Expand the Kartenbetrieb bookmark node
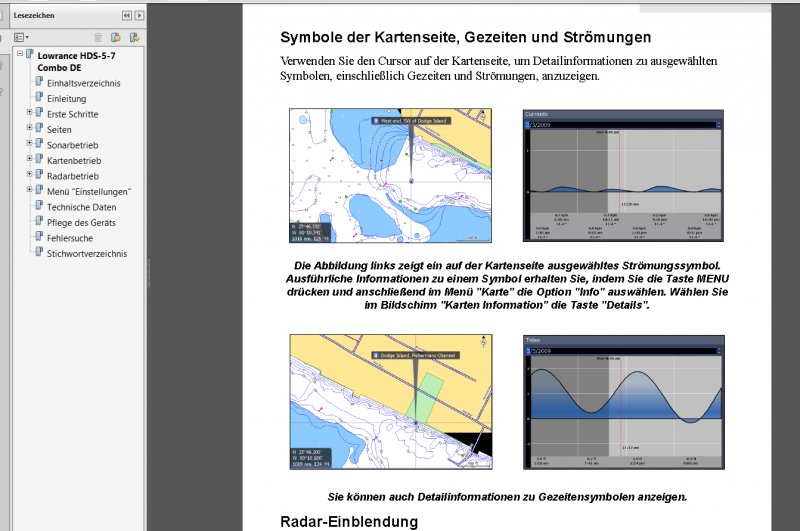Viewport: 800px width, 531px height. click(x=30, y=160)
